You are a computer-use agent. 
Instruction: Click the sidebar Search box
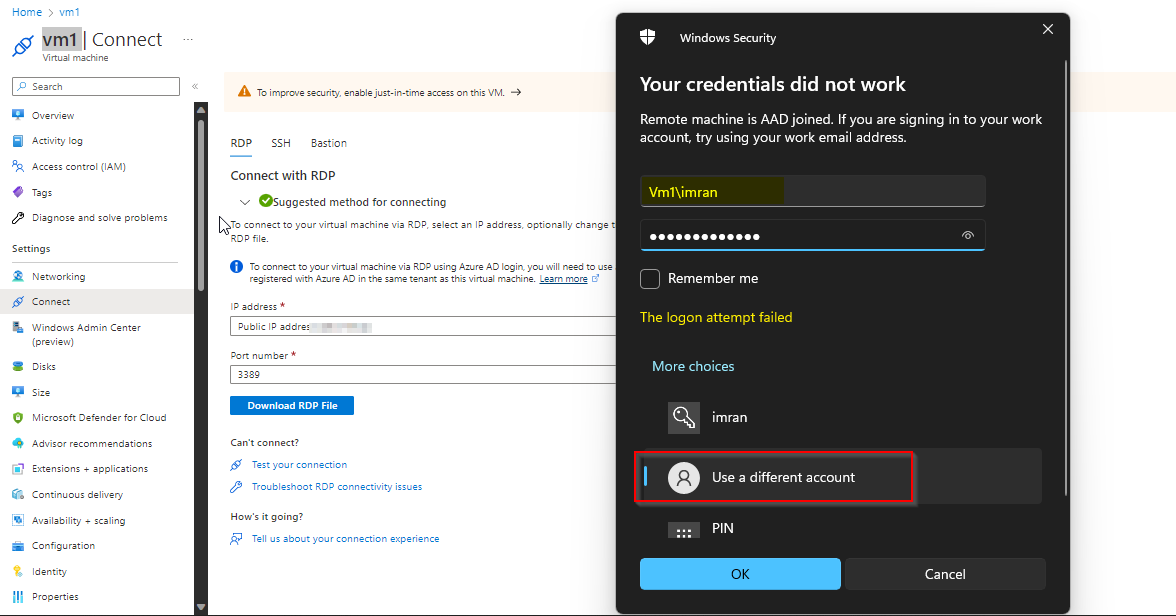pyautogui.click(x=96, y=86)
